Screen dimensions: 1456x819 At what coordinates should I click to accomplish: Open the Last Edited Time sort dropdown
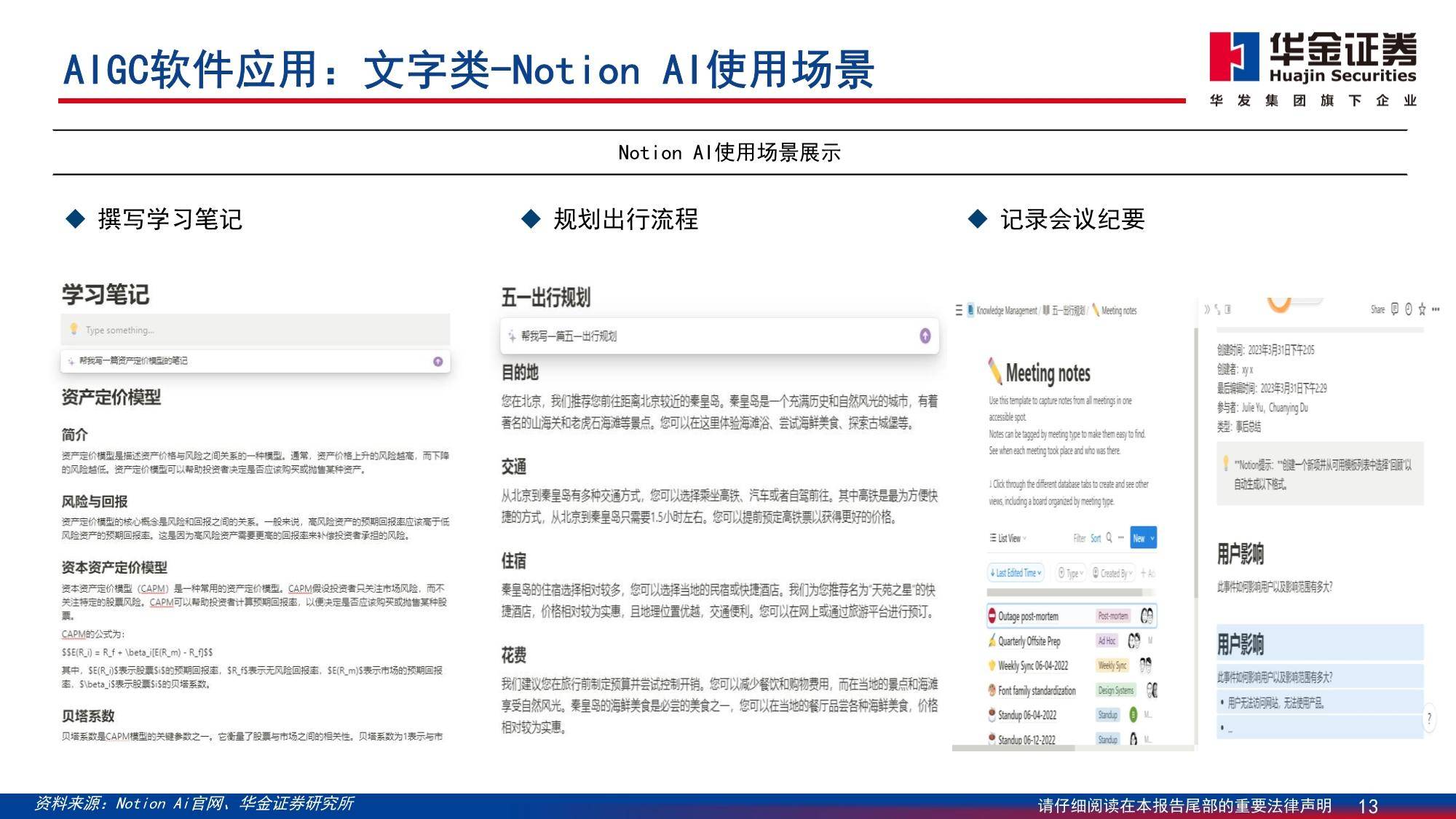pos(1016,573)
